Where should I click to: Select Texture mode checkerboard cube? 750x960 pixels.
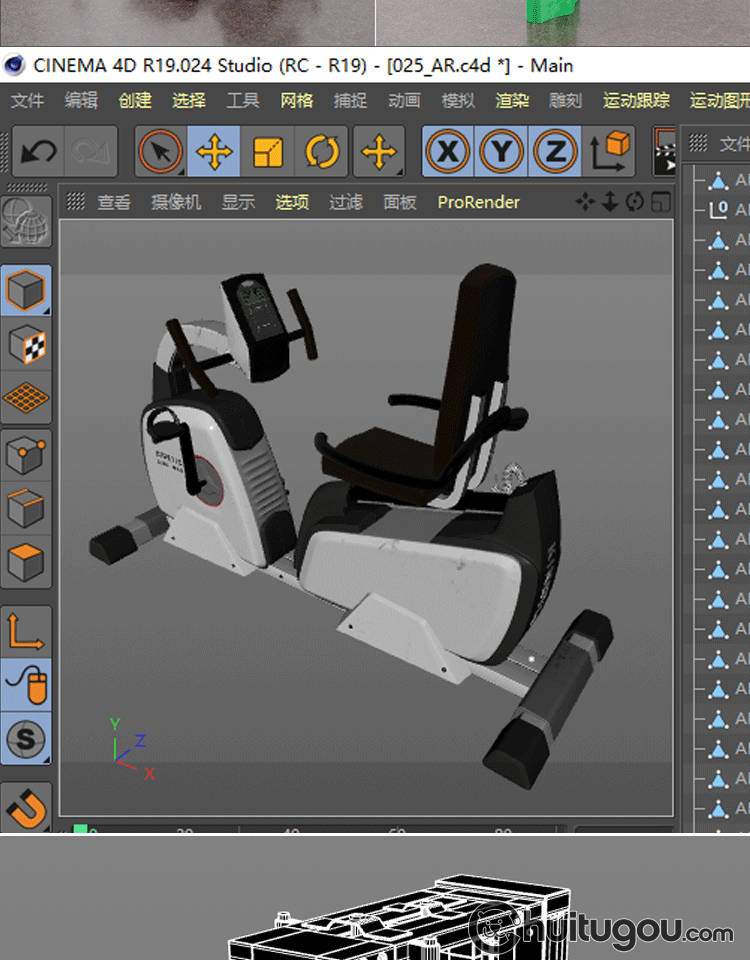coord(26,344)
